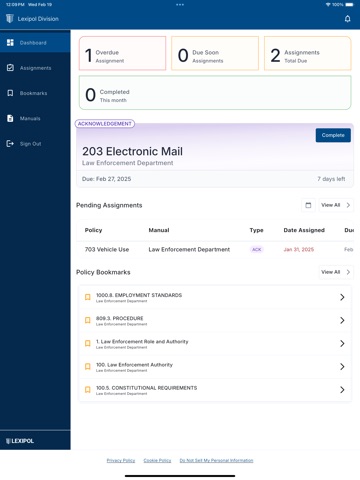Image resolution: width=360 pixels, height=480 pixels.
Task: Click Complete on 203 Electronic Mail
Action: [333, 135]
